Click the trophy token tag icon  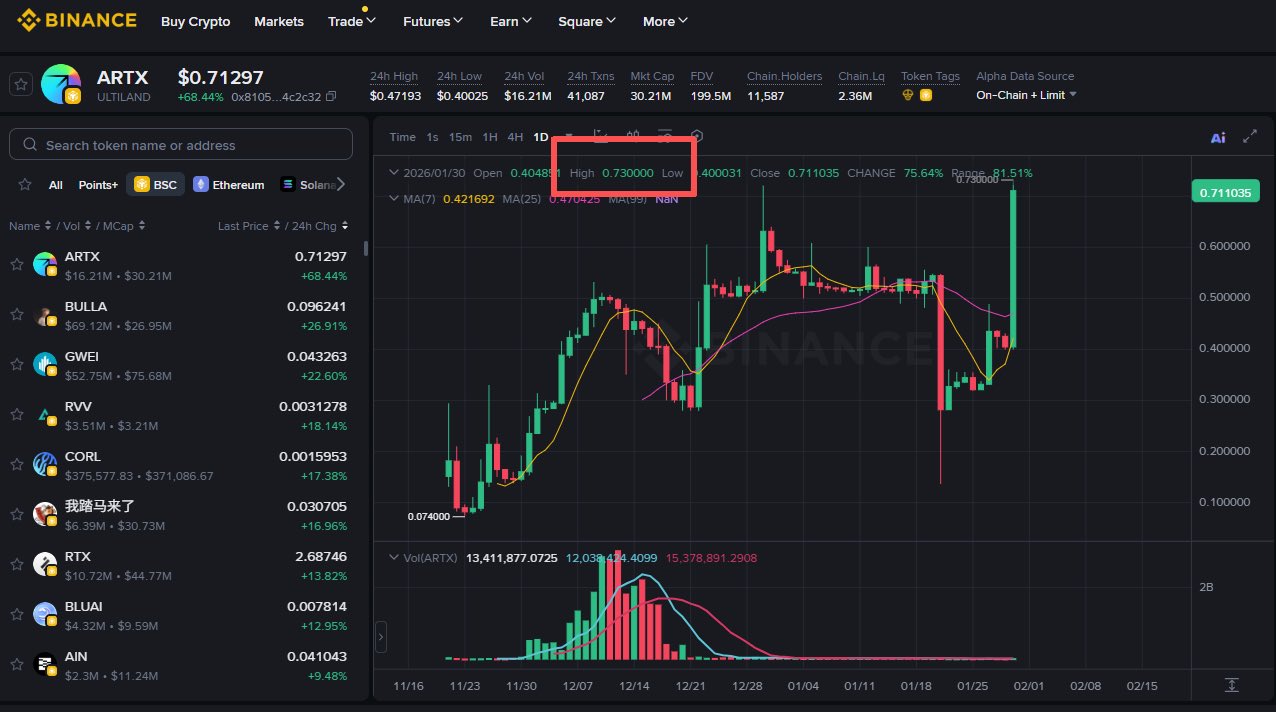point(908,96)
